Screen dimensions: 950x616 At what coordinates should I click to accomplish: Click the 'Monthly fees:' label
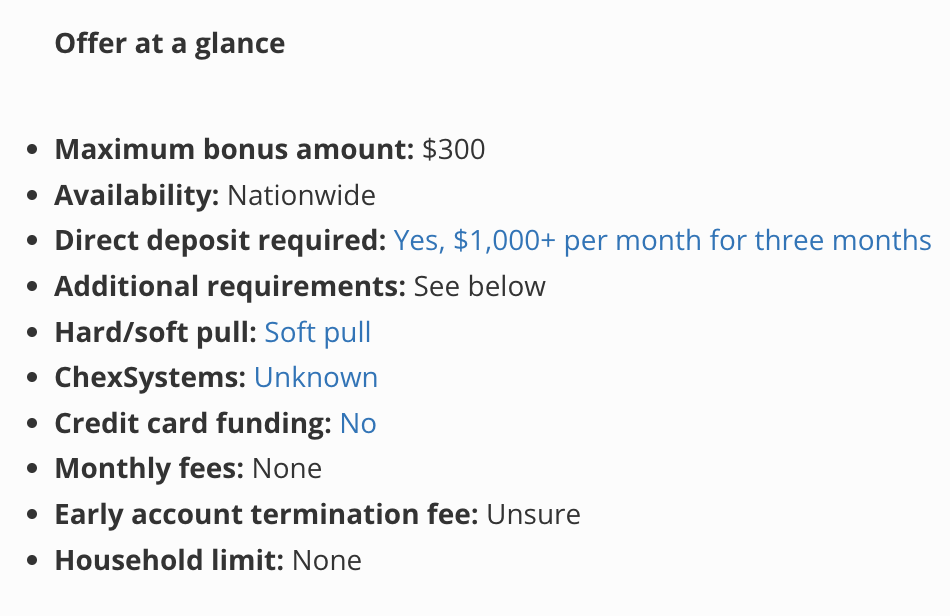[149, 469]
